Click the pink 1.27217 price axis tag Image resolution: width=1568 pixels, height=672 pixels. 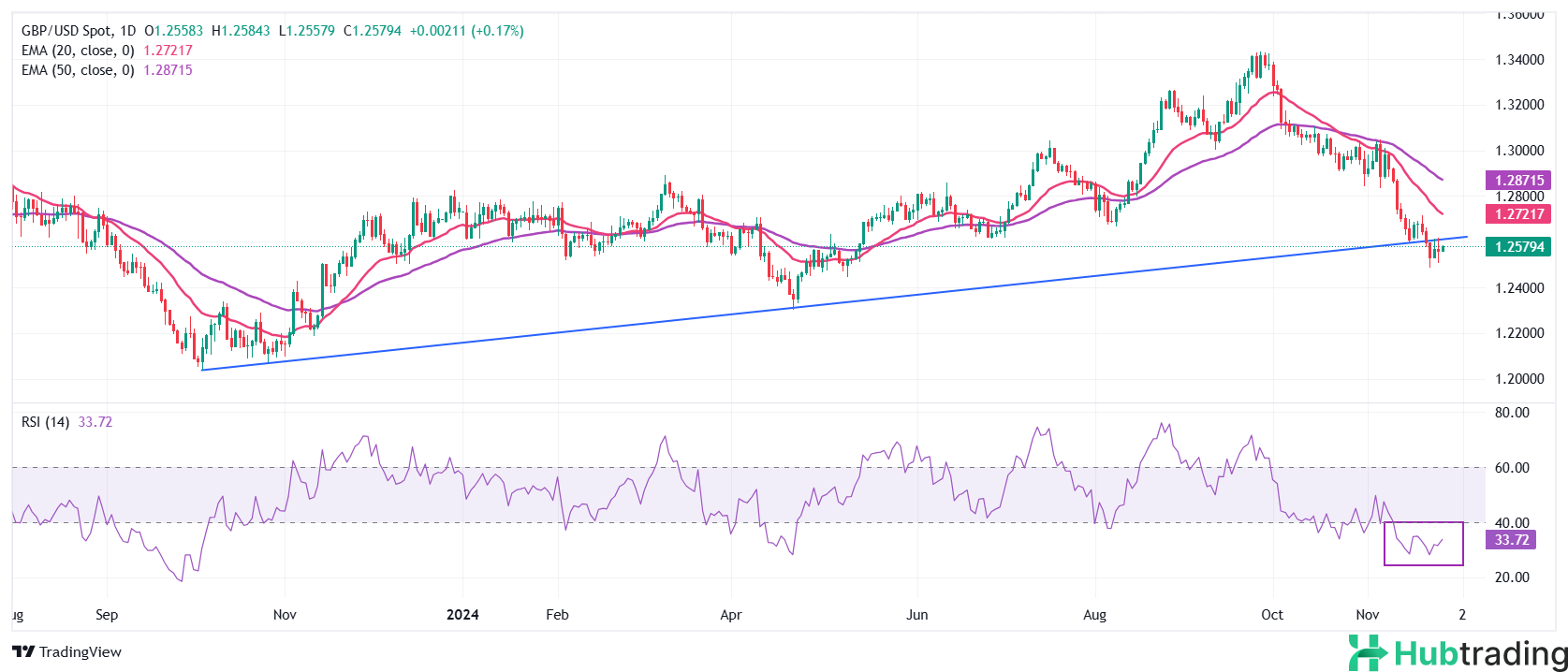1517,214
